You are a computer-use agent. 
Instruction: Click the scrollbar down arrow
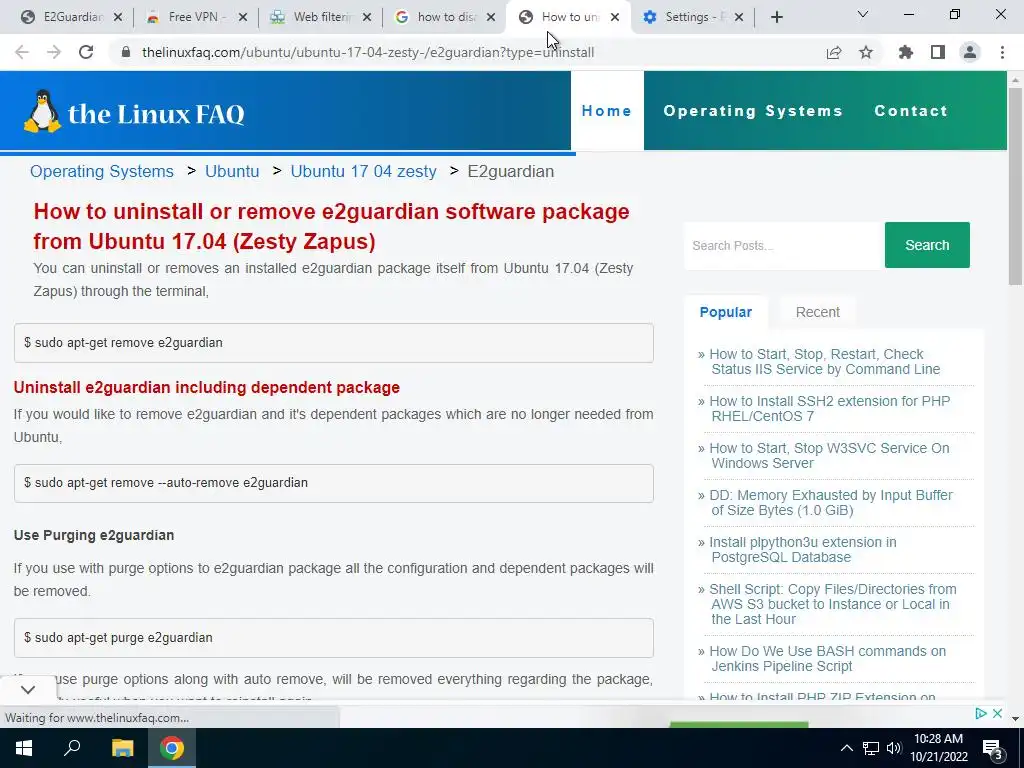click(x=1015, y=718)
